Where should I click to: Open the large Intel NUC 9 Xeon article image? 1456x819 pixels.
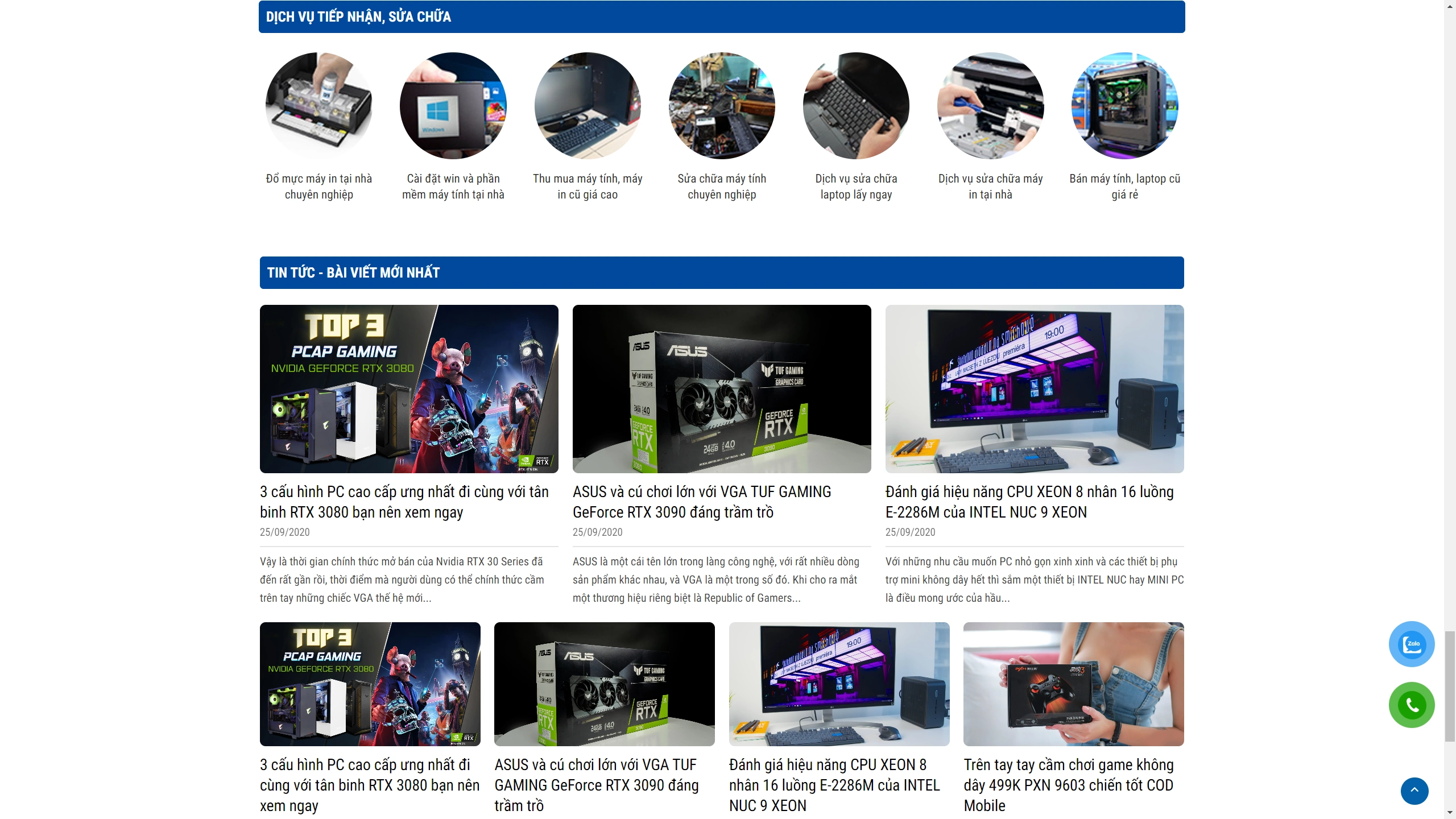pyautogui.click(x=1035, y=389)
